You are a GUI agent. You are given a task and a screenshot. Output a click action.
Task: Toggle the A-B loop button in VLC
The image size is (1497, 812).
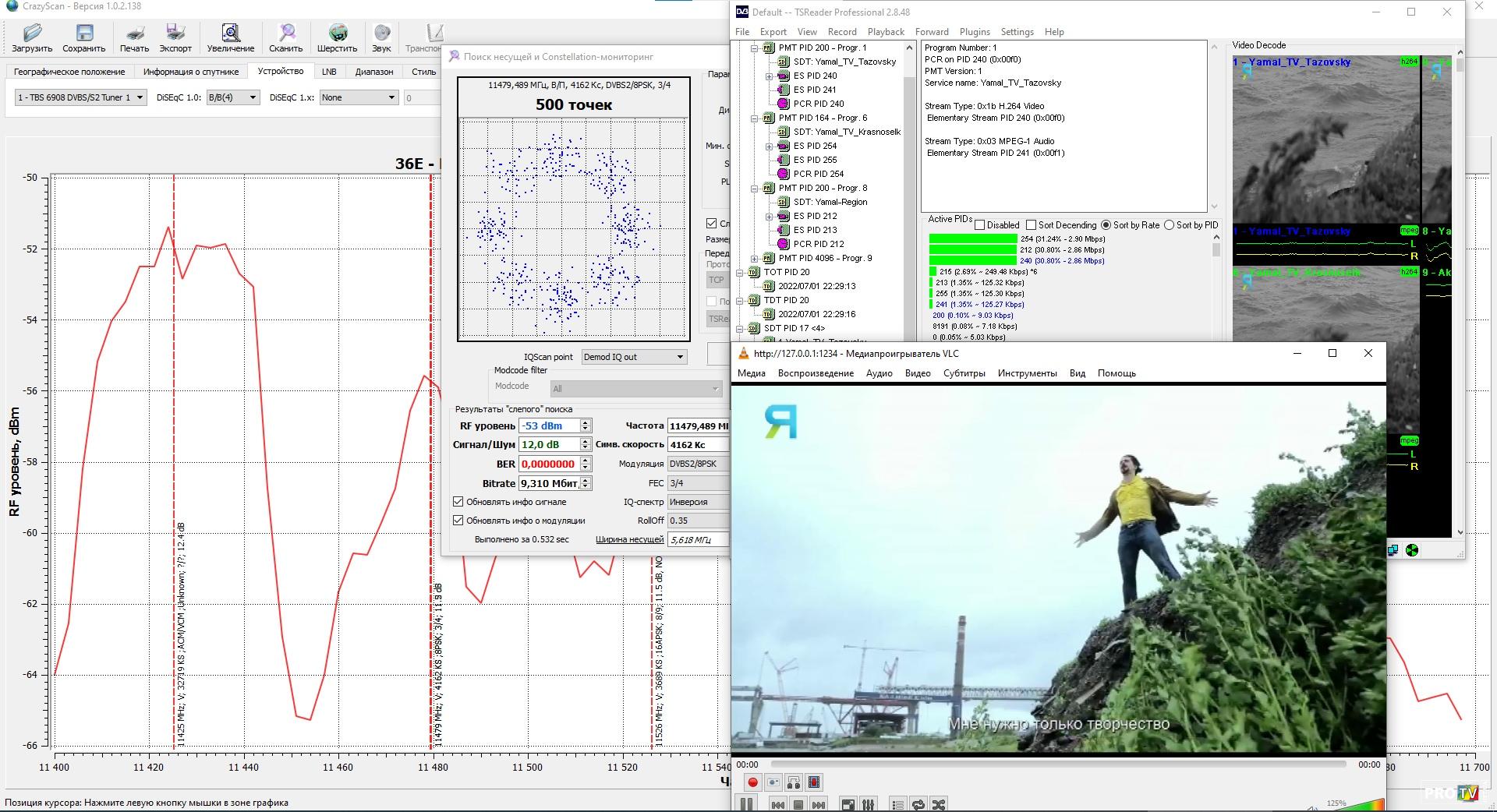pos(794,782)
